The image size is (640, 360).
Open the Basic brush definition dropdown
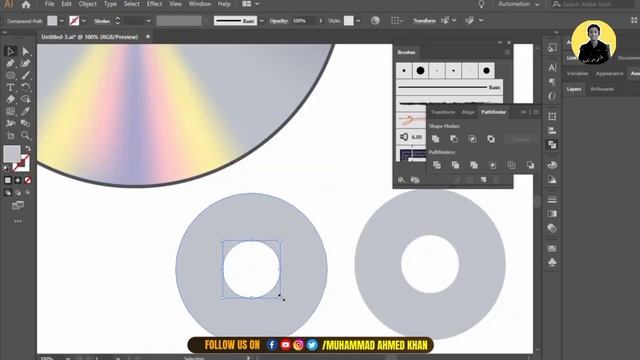coord(262,21)
